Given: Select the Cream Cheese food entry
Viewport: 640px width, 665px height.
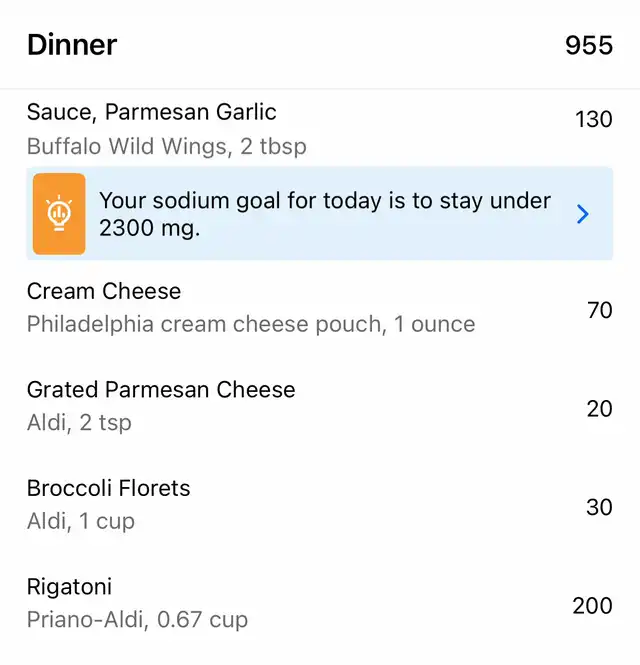Looking at the screenshot, I should coord(320,308).
